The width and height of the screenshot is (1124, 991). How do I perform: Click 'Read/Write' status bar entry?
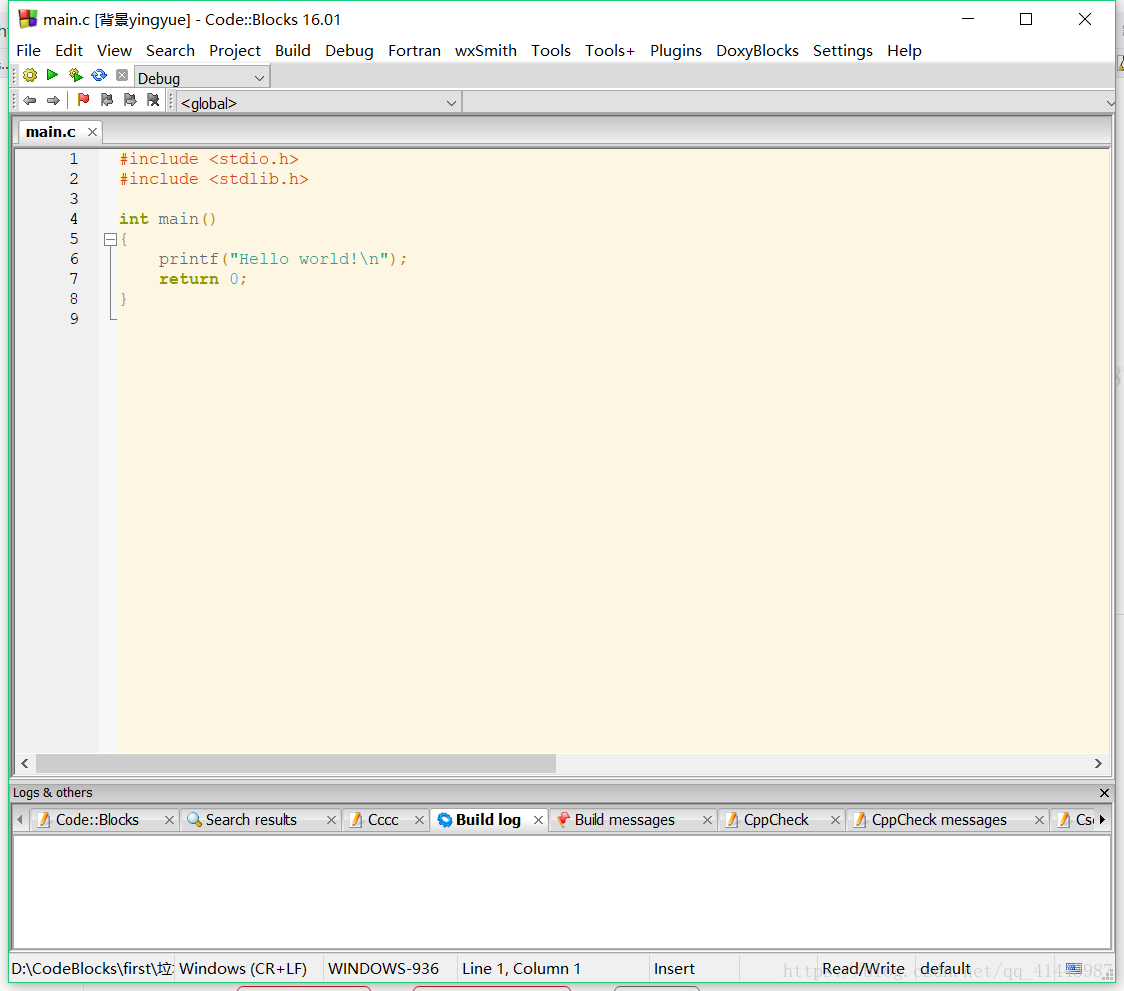[x=863, y=969]
